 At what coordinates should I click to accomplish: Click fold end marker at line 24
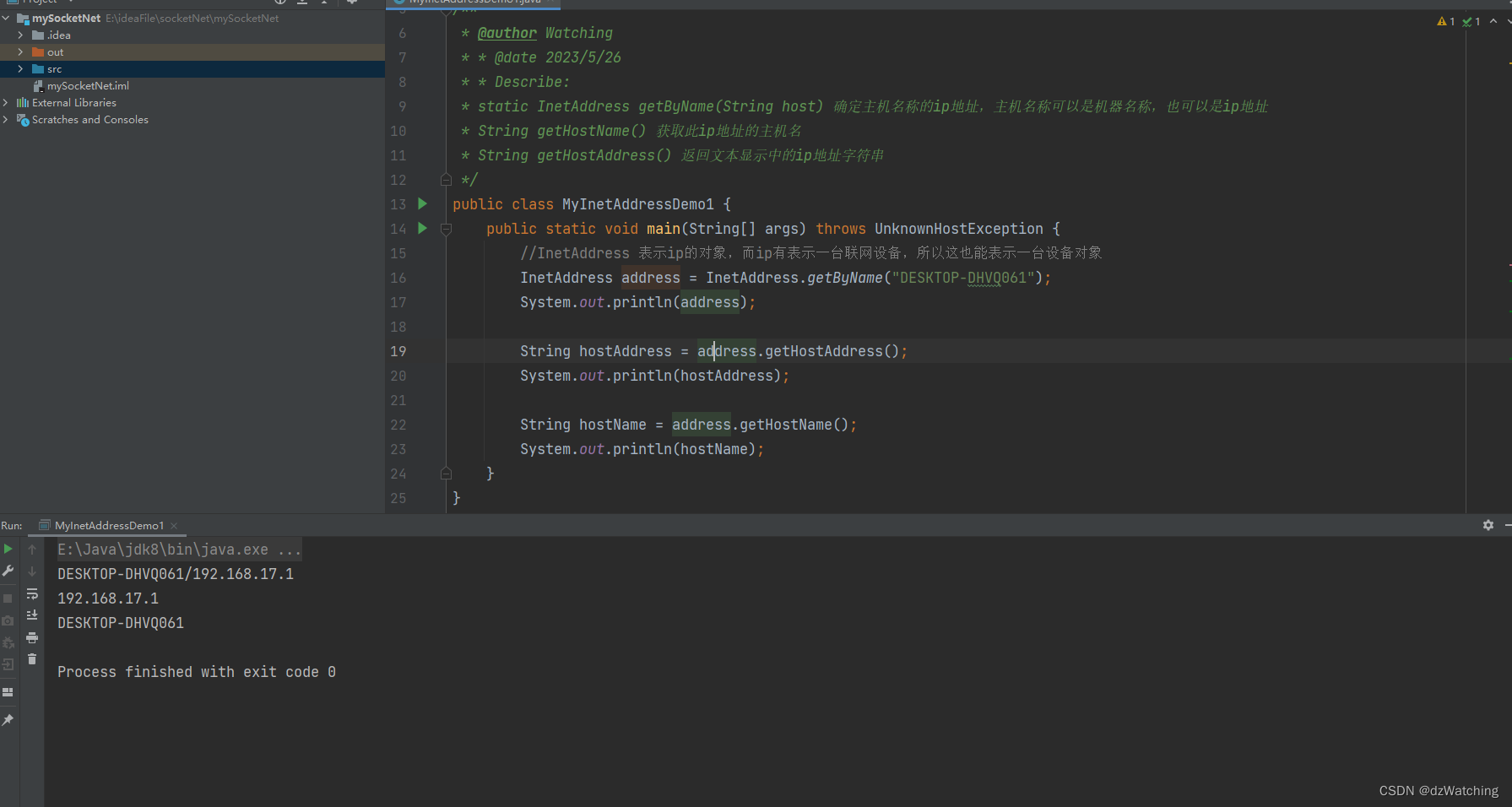pyautogui.click(x=446, y=474)
